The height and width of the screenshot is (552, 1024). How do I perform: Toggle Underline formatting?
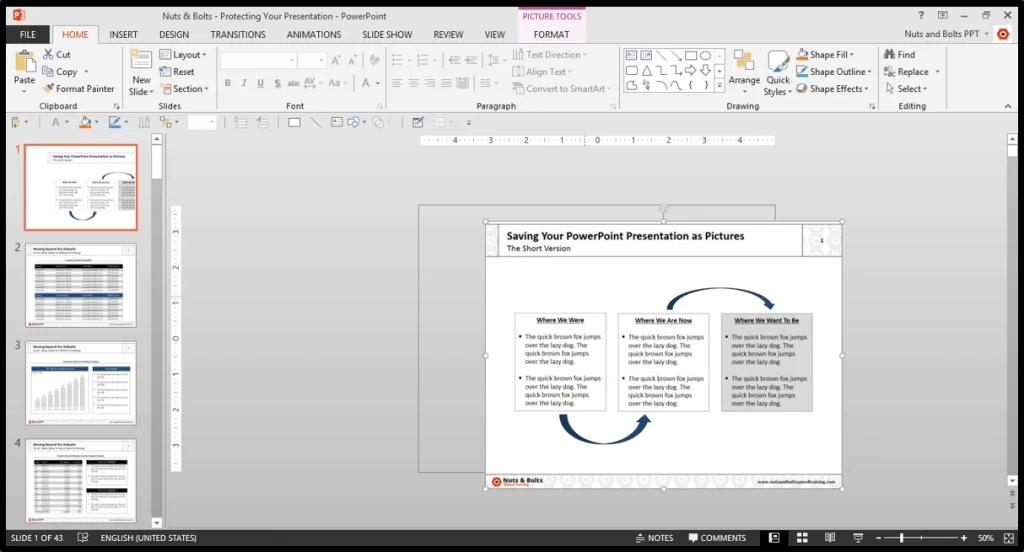pos(260,83)
